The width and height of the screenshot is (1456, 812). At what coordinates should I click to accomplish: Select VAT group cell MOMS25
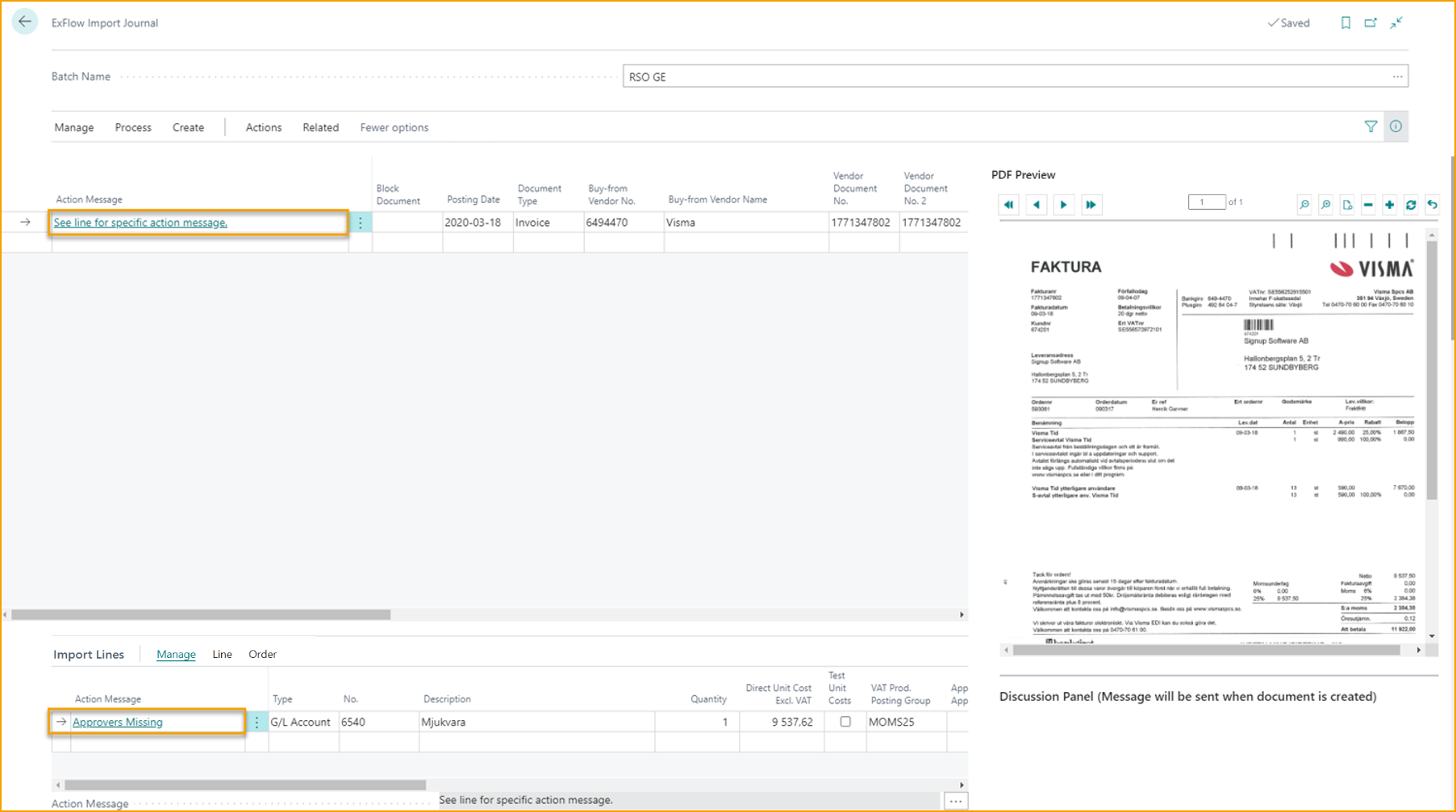906,722
